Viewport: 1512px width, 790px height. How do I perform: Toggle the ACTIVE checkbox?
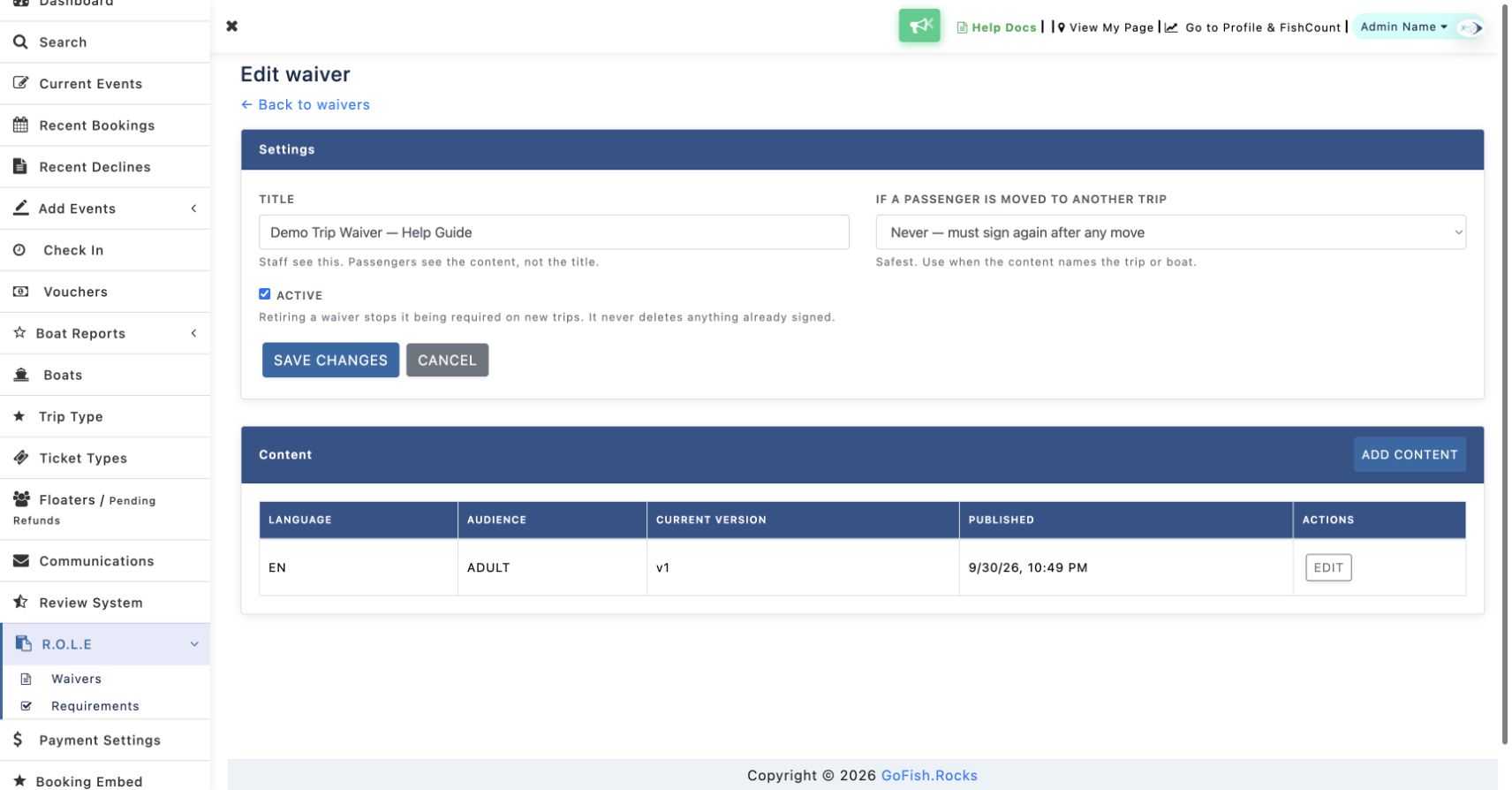(264, 294)
